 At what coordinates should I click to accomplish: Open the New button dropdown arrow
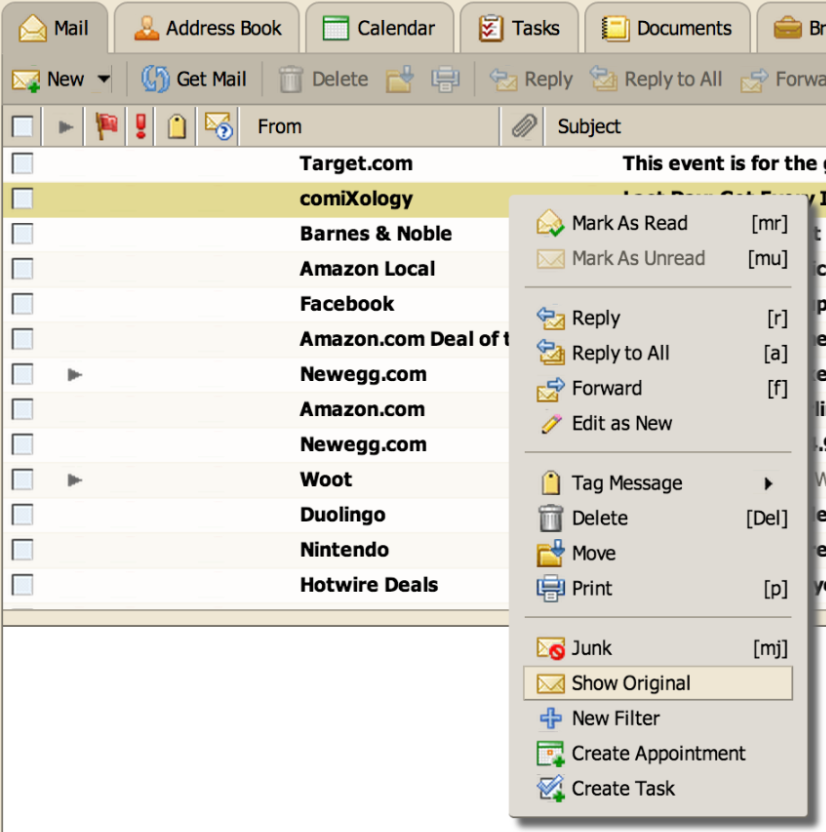coord(104,79)
